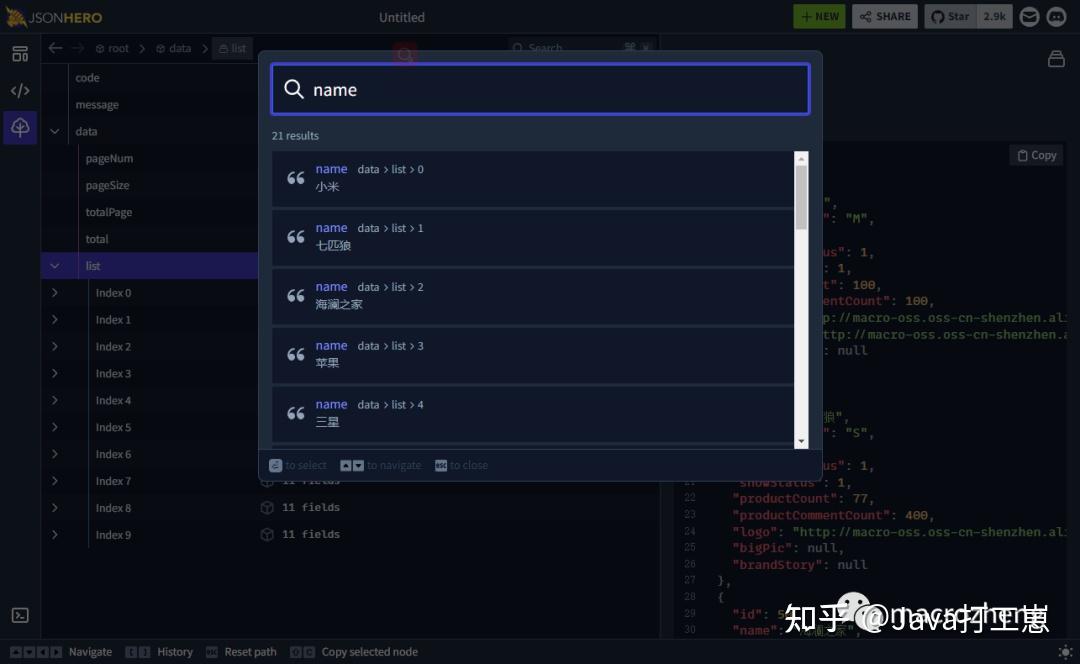Viewport: 1080px width, 664px height.
Task: Click the print icon above the JSON preview
Action: (1056, 59)
